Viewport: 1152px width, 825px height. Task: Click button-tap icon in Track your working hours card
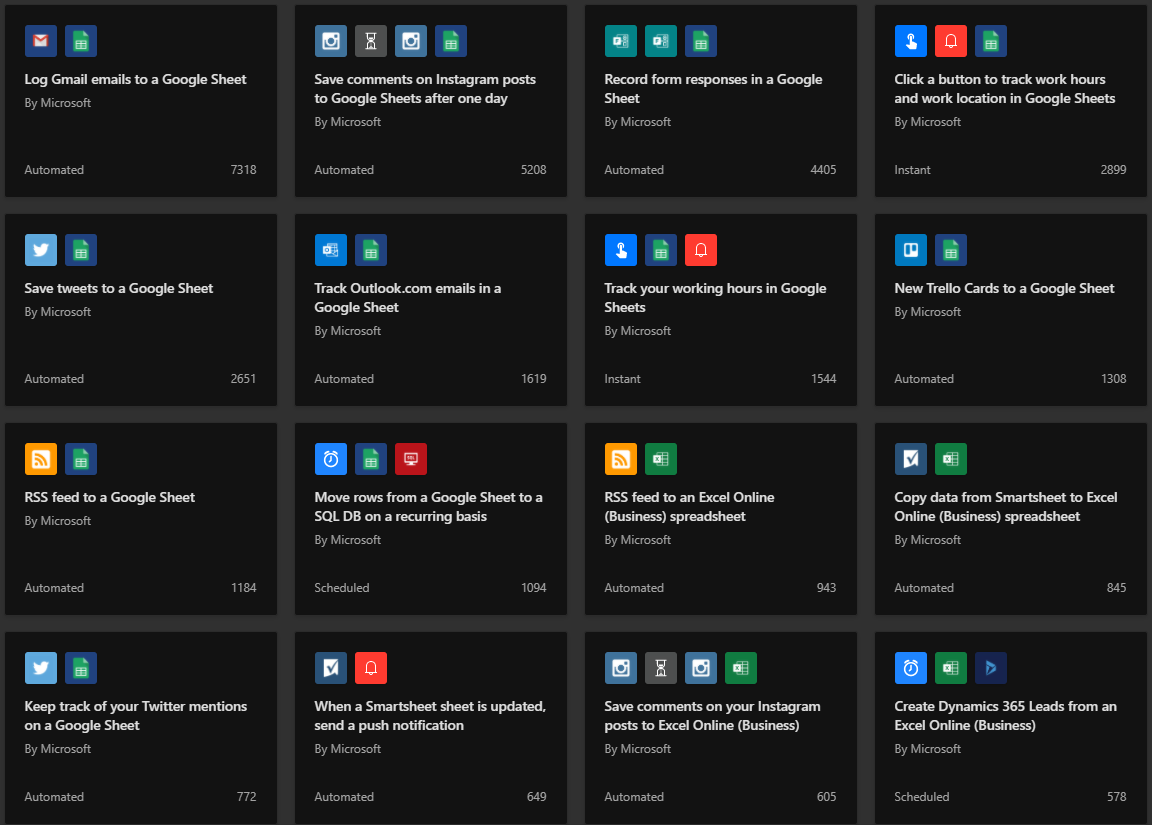pyautogui.click(x=621, y=250)
